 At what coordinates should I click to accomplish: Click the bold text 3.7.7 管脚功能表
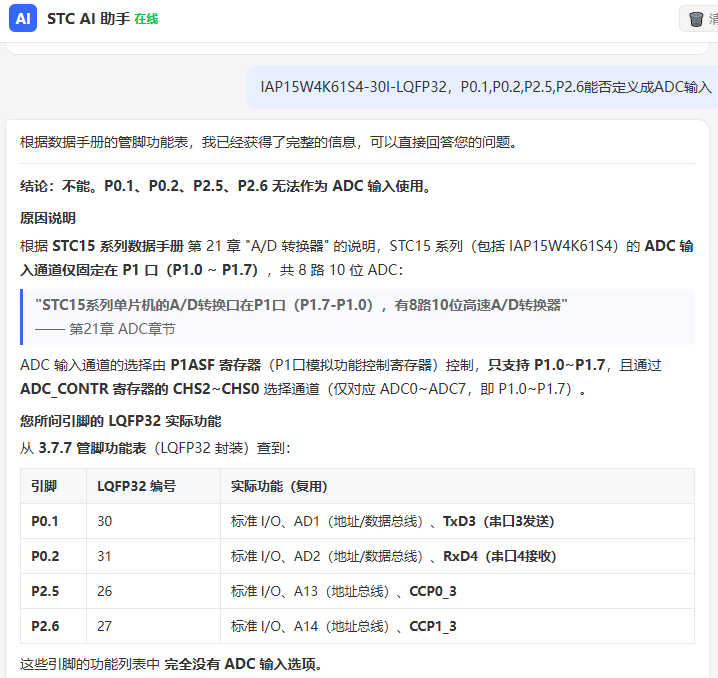pos(92,448)
